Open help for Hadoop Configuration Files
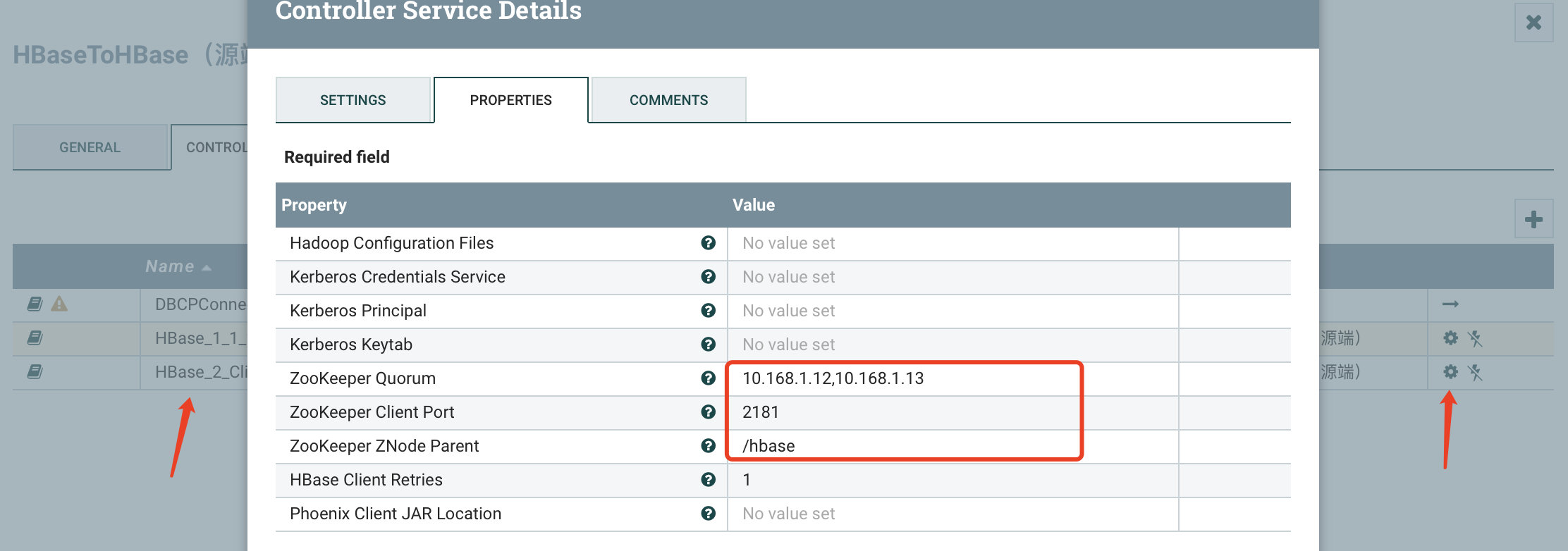The width and height of the screenshot is (1568, 551). 709,243
